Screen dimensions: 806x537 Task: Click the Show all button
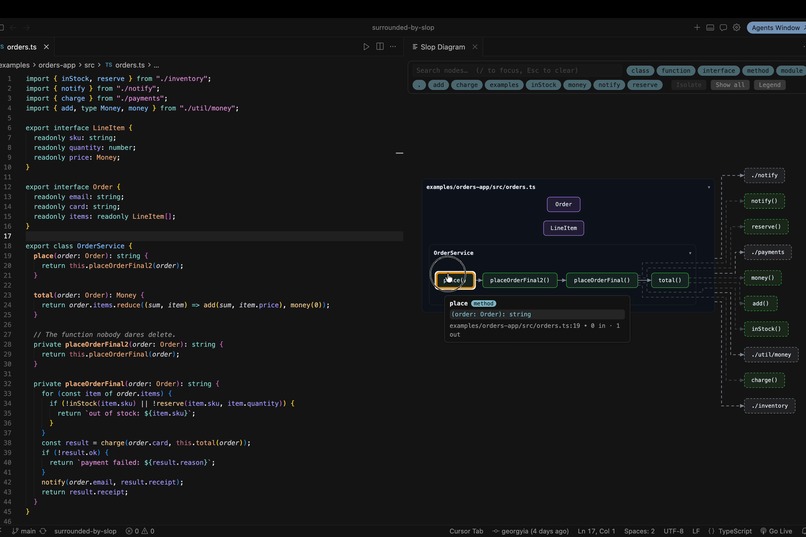coord(730,85)
